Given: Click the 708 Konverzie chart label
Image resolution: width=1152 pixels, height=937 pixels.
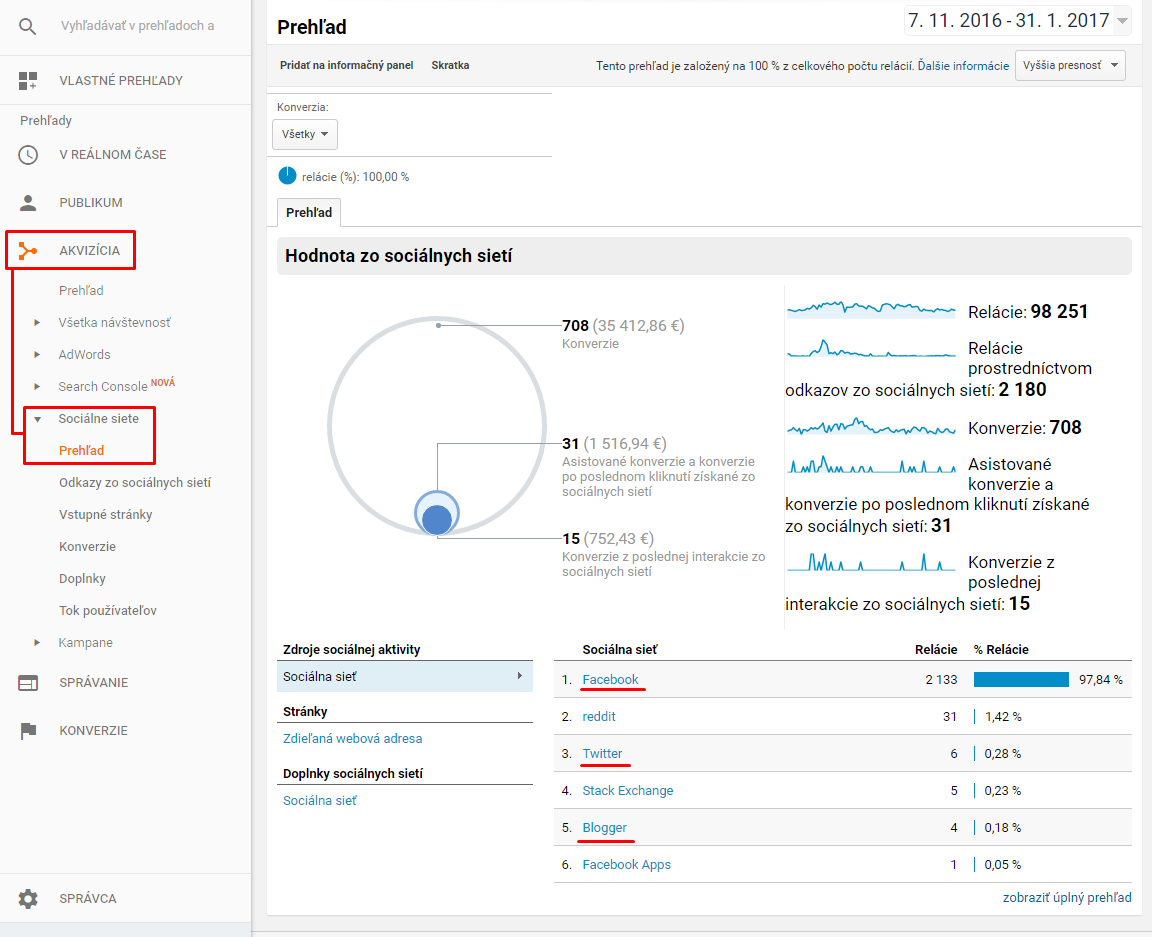Looking at the screenshot, I should 623,334.
